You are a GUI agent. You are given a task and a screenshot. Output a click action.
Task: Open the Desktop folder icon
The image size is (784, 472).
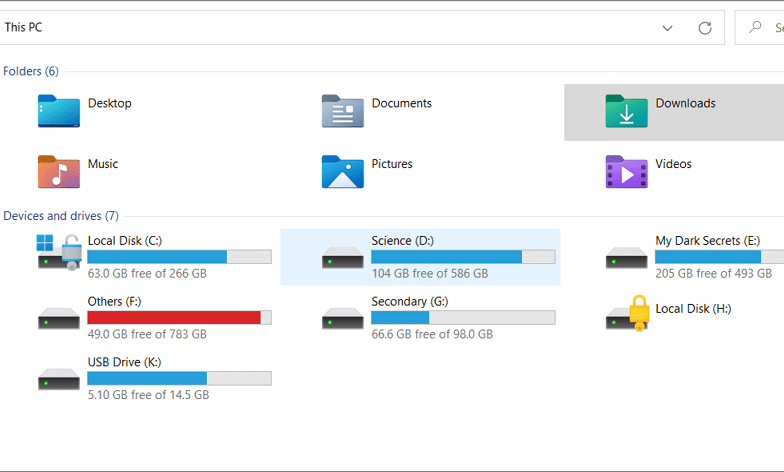(59, 111)
